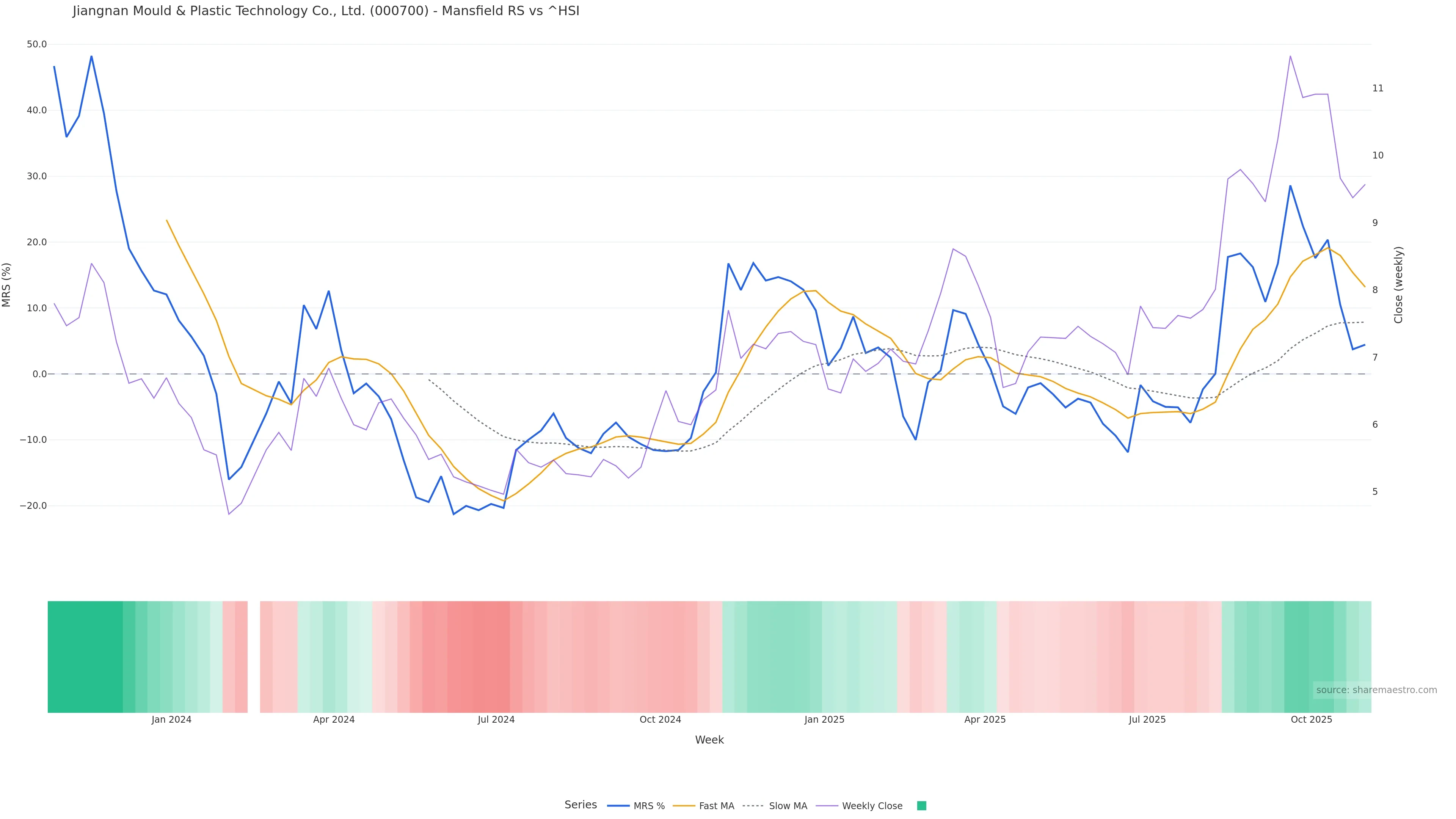Image resolution: width=1456 pixels, height=819 pixels.
Task: Click the blue MRS % legend line icon
Action: point(618,806)
